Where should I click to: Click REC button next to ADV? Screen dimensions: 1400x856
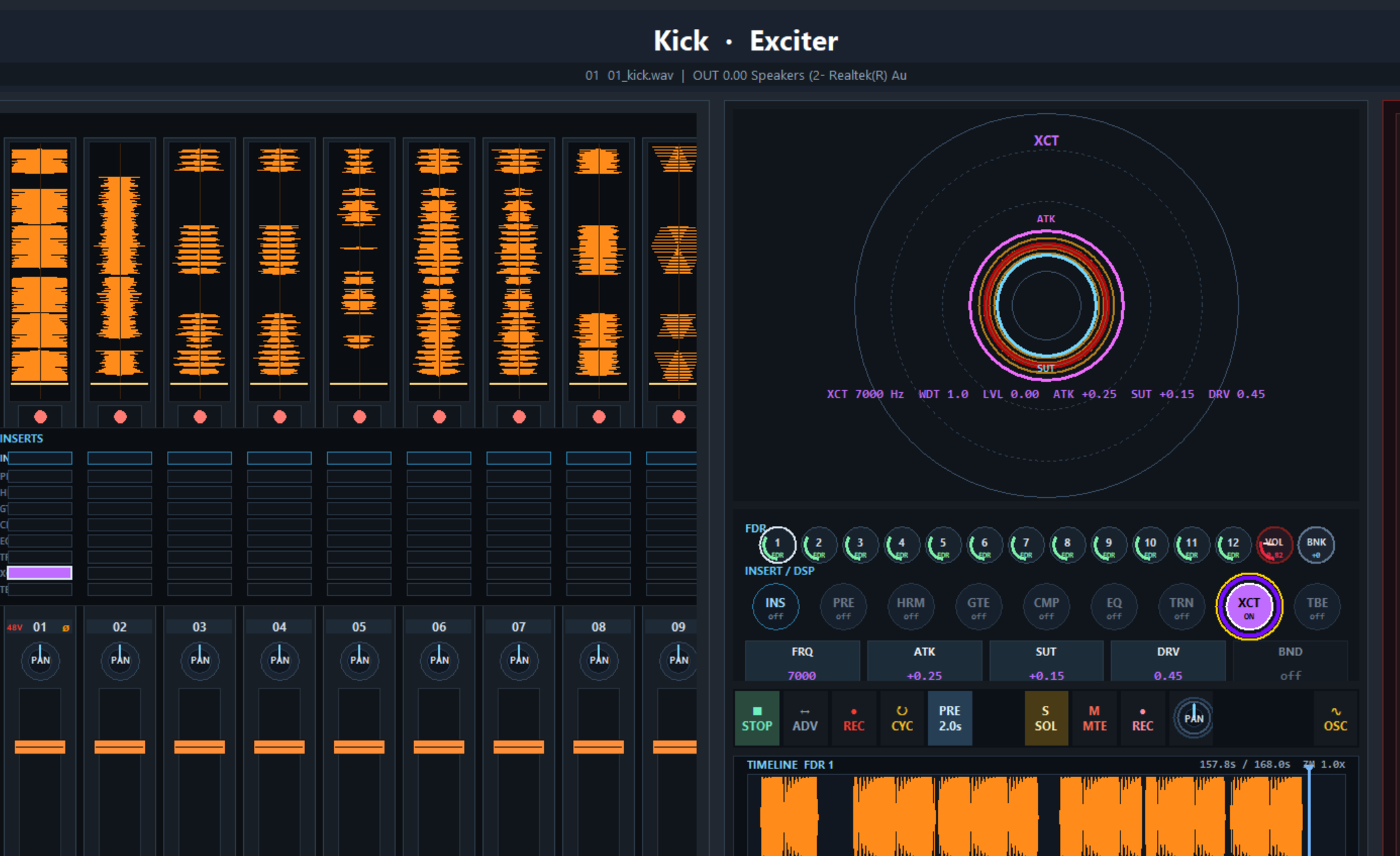(x=853, y=719)
